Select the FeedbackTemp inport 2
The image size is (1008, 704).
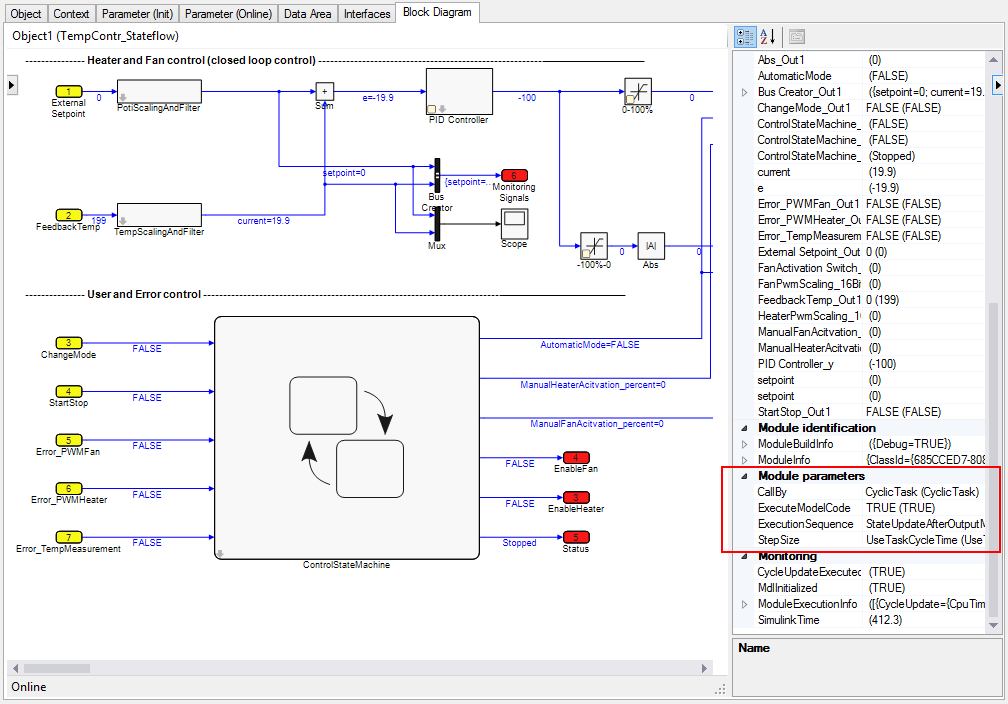69,215
